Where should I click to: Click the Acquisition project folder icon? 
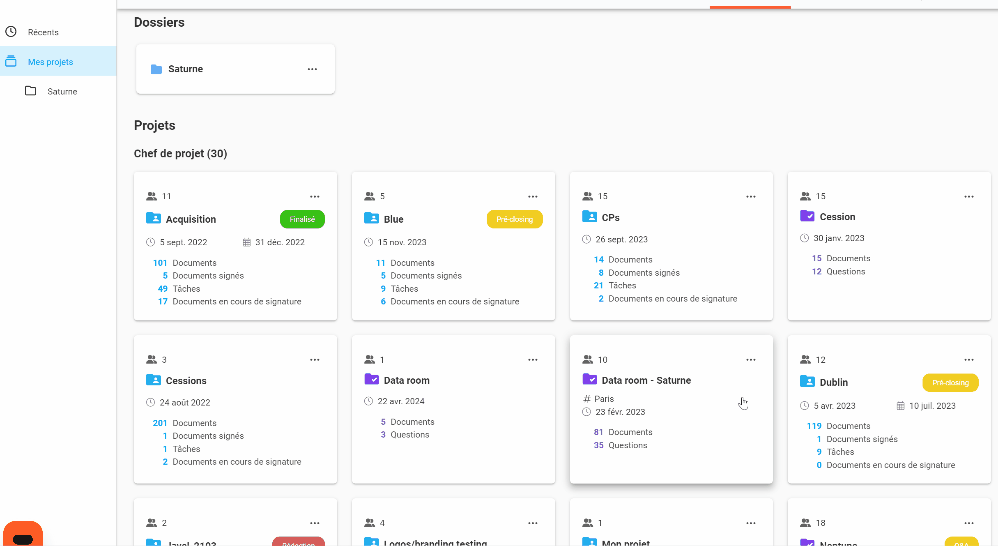click(x=153, y=218)
